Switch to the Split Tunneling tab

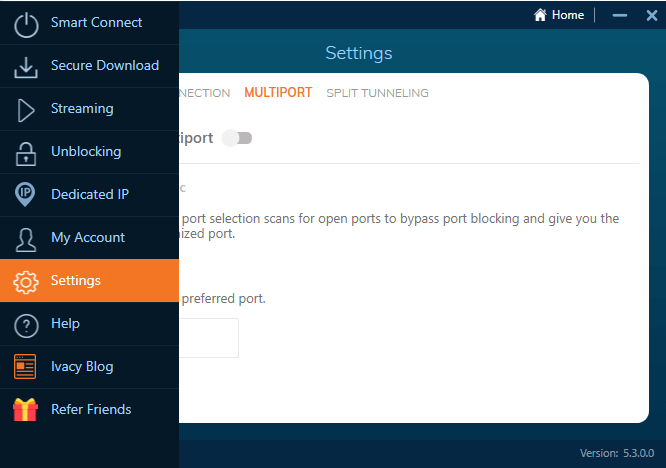[377, 93]
